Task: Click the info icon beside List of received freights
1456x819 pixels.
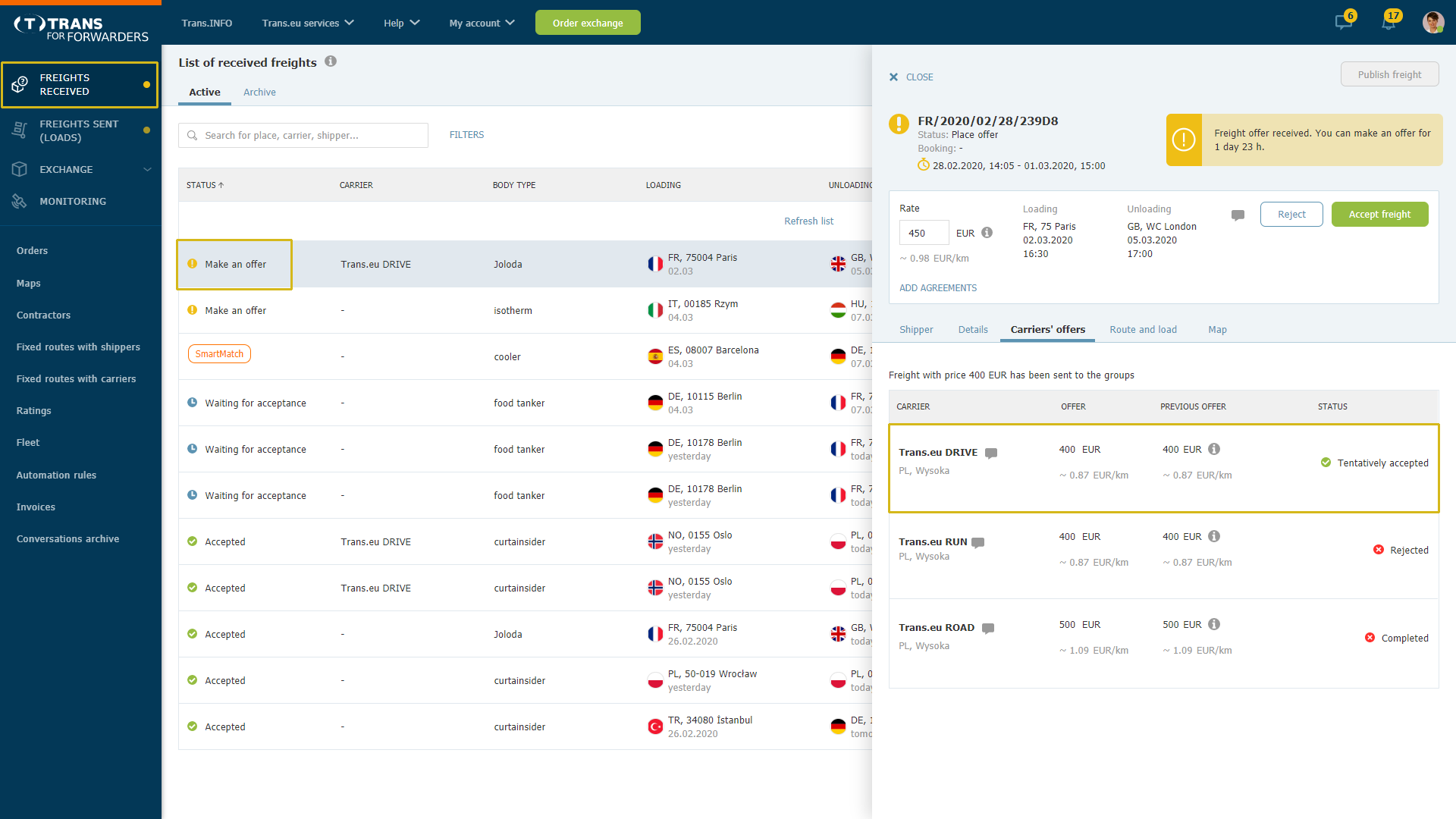Action: 331,61
